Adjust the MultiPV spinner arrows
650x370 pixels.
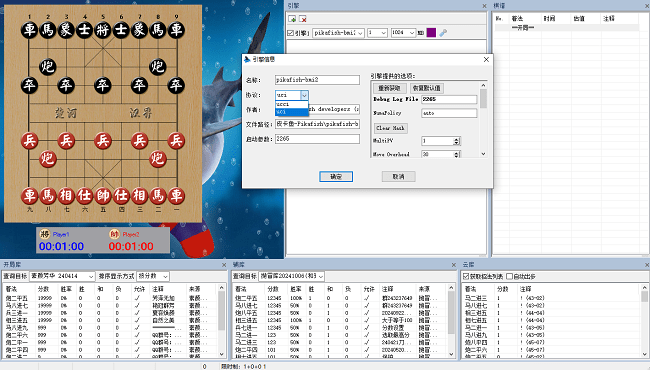(x=456, y=141)
